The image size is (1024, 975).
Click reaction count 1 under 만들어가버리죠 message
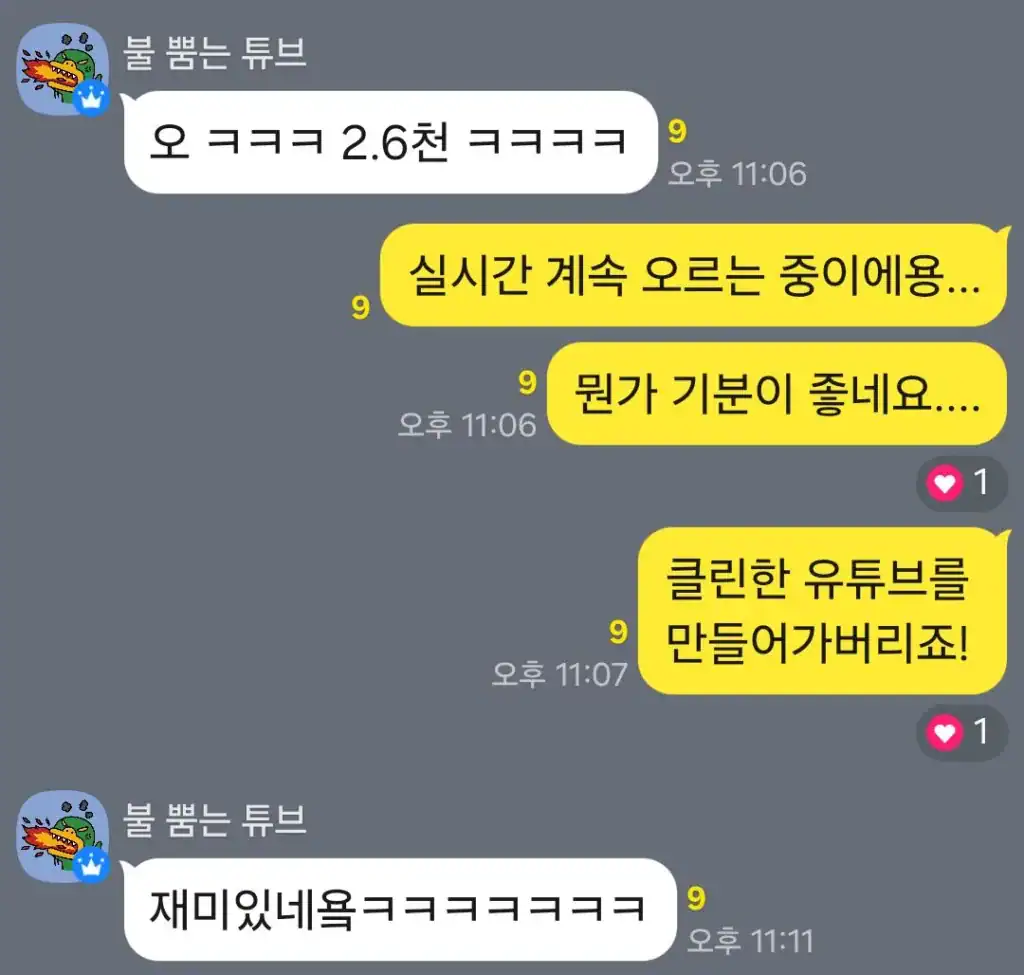click(980, 731)
